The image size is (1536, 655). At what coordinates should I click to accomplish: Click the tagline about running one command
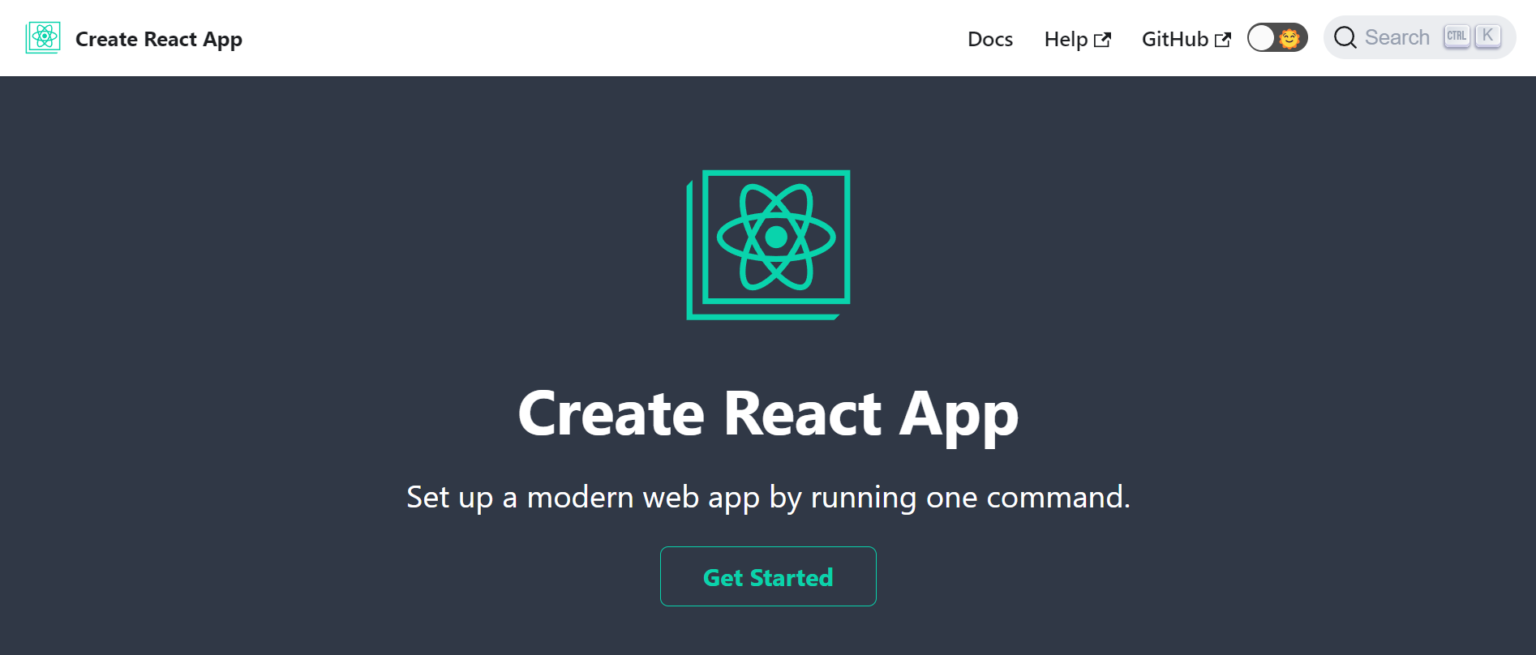(x=768, y=497)
